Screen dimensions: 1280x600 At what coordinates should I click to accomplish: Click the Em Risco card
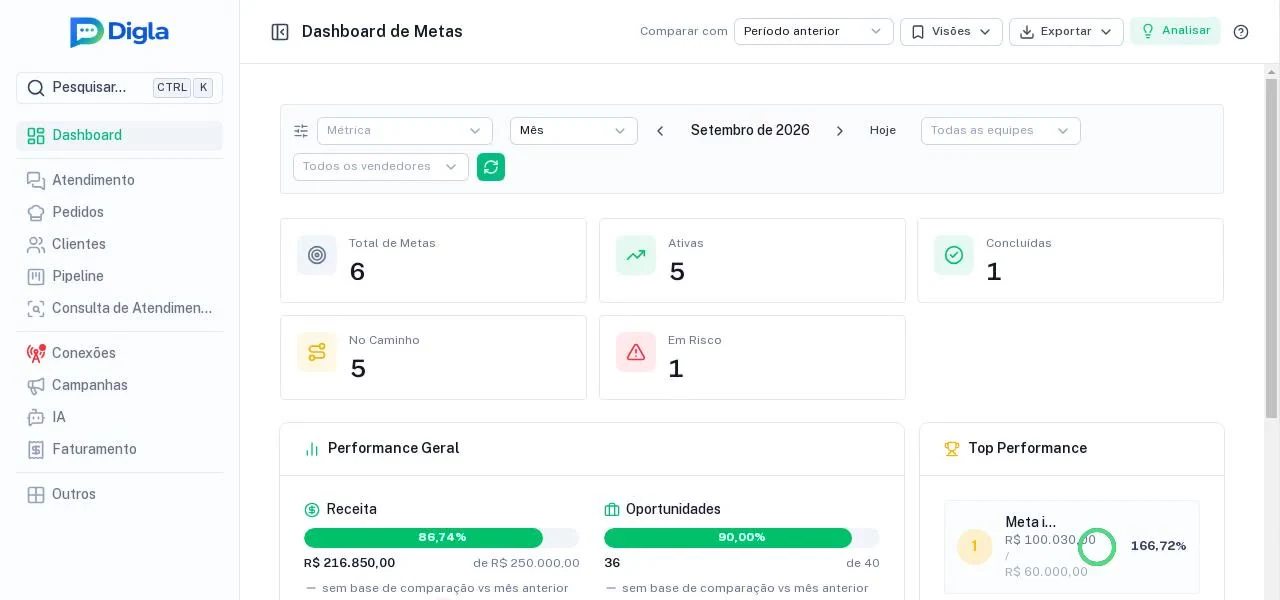(752, 357)
